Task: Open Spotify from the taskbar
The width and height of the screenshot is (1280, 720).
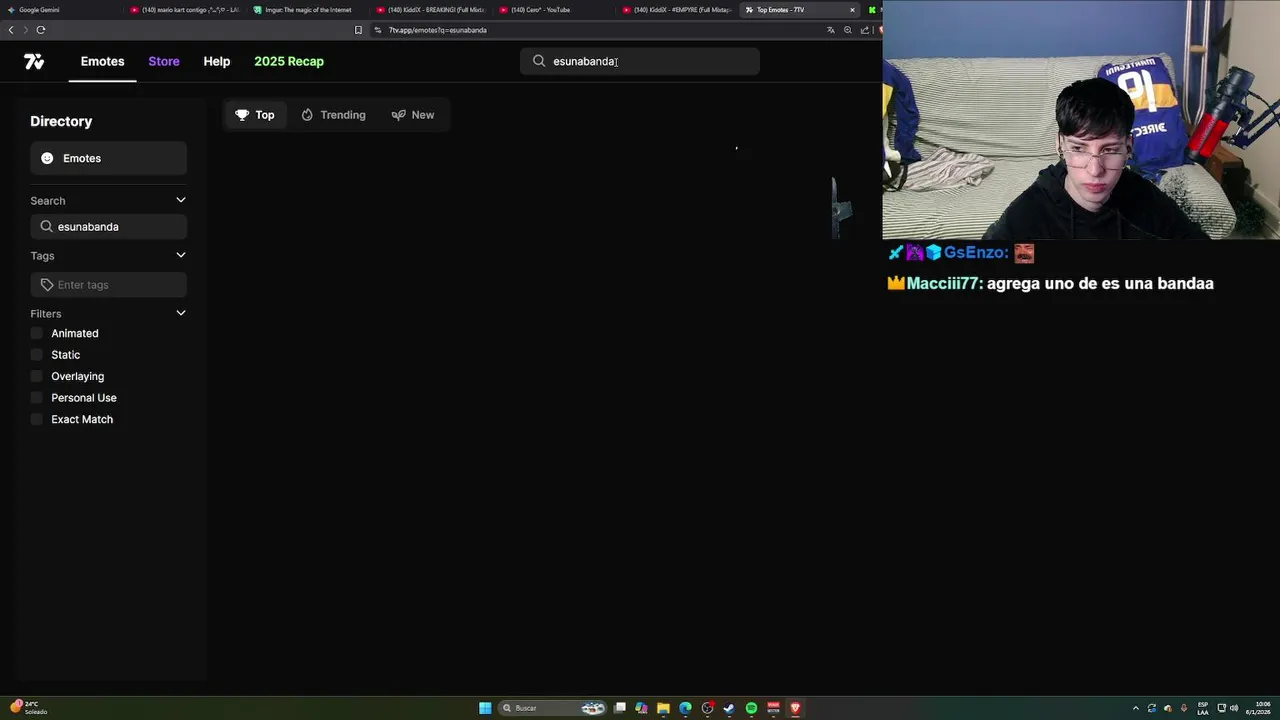Action: [x=751, y=708]
